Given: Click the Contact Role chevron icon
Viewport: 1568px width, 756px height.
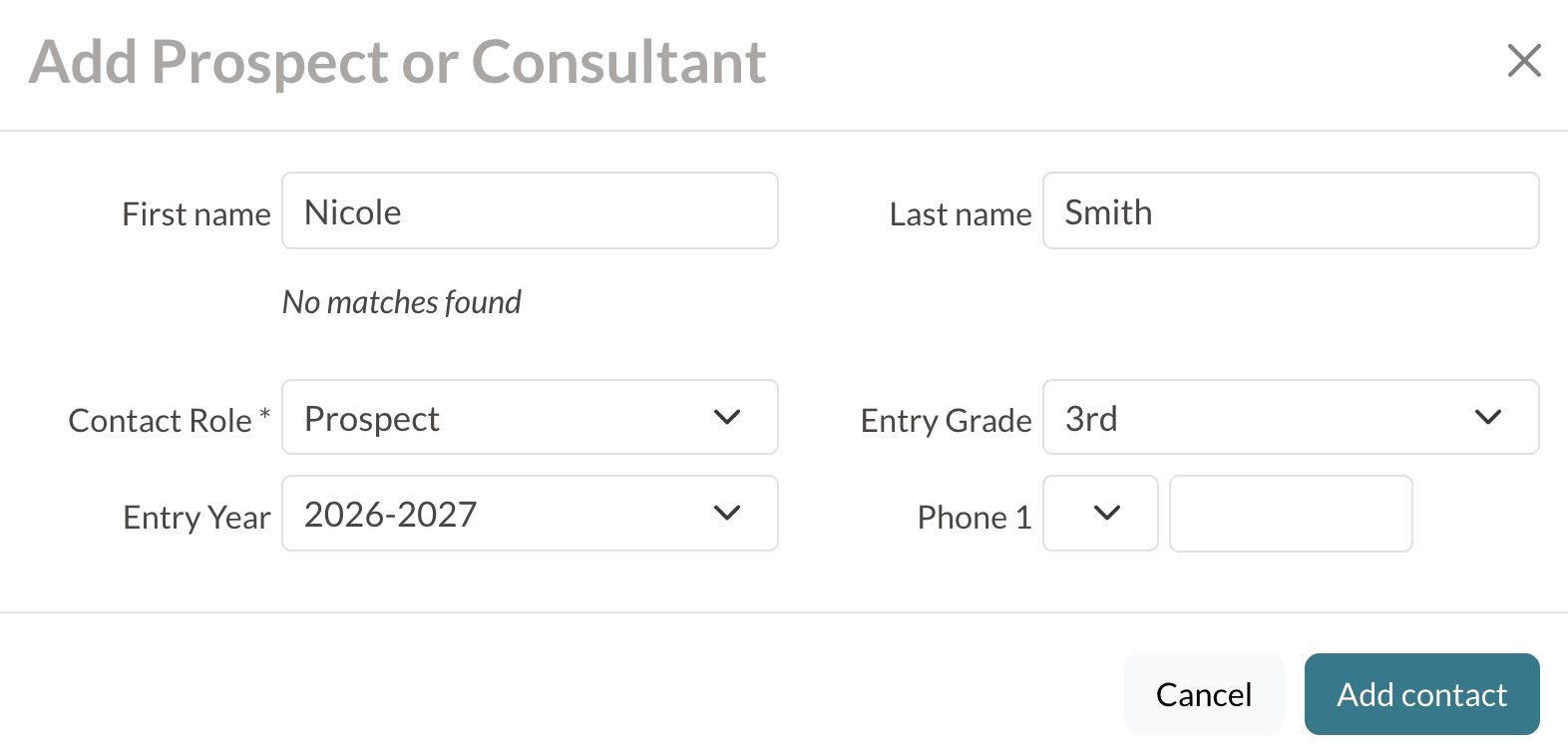Looking at the screenshot, I should pyautogui.click(x=727, y=417).
